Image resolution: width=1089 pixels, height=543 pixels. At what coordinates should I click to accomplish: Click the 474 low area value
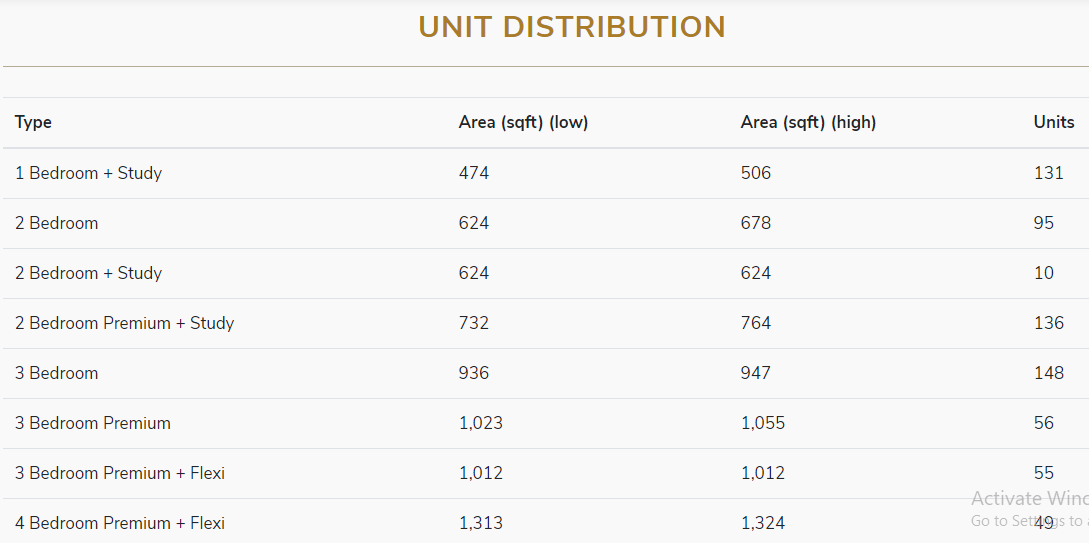tap(474, 173)
